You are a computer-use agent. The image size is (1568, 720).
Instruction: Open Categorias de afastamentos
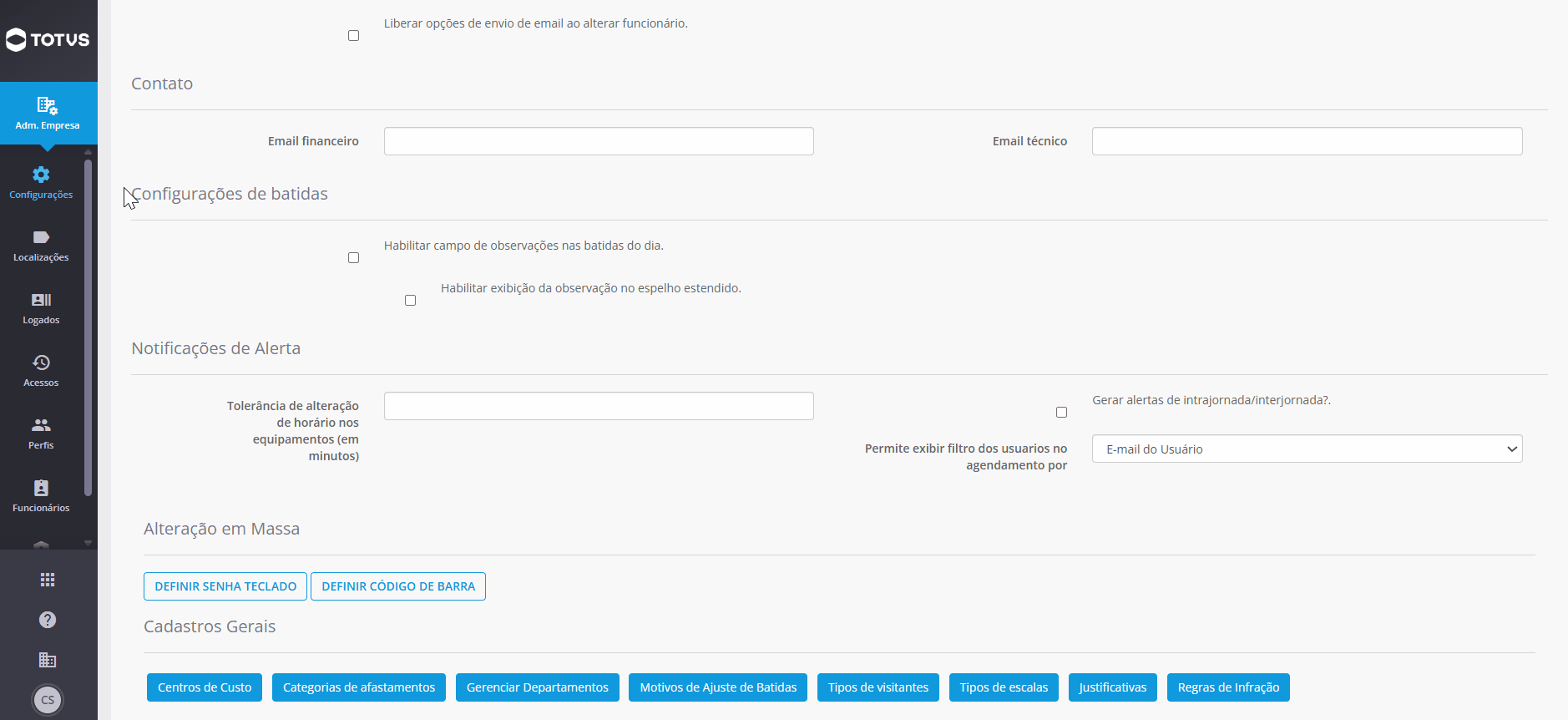[359, 687]
